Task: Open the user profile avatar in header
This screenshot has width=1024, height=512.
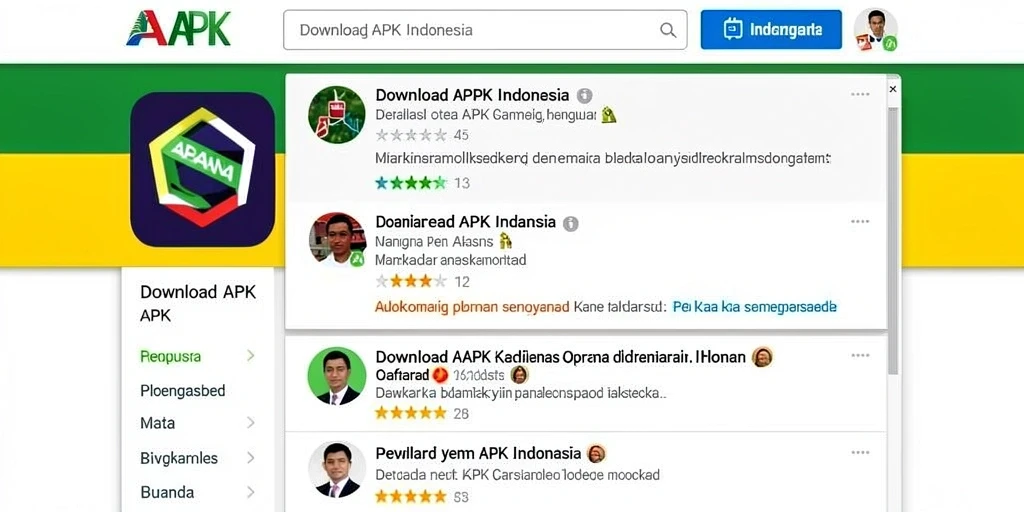Action: (x=876, y=29)
